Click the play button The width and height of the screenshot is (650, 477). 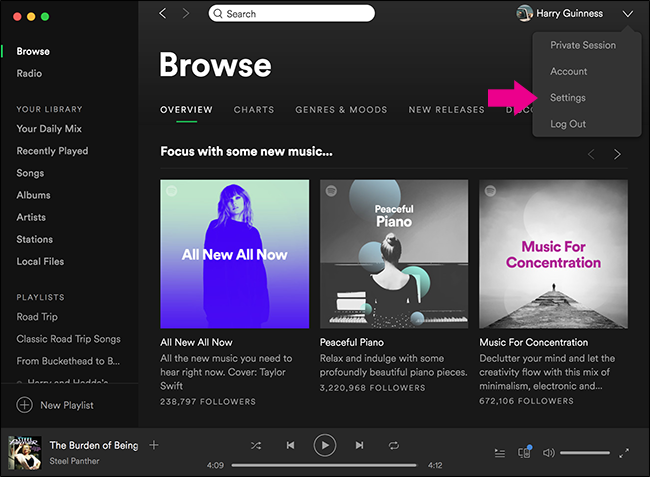[x=325, y=446]
